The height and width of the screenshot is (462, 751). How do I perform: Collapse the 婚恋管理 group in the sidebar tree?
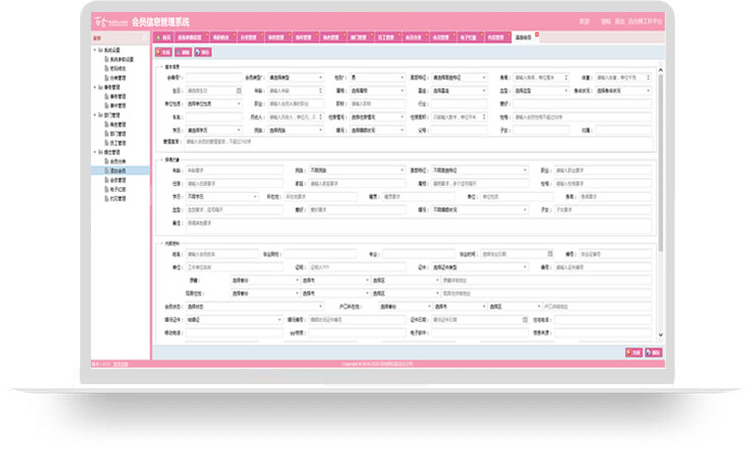click(95, 152)
